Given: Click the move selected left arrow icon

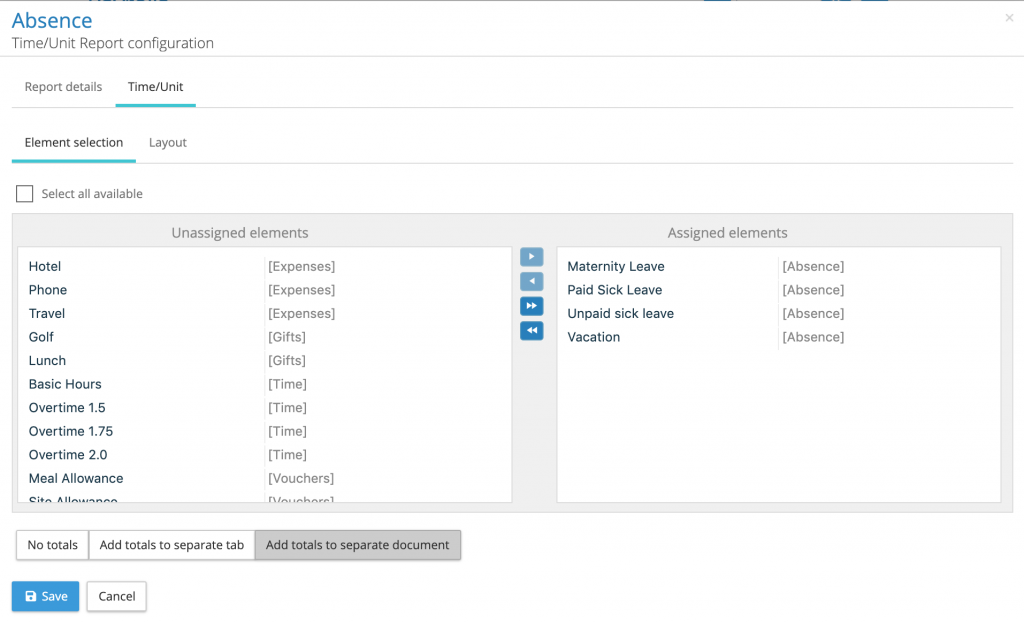Looking at the screenshot, I should pyautogui.click(x=531, y=282).
